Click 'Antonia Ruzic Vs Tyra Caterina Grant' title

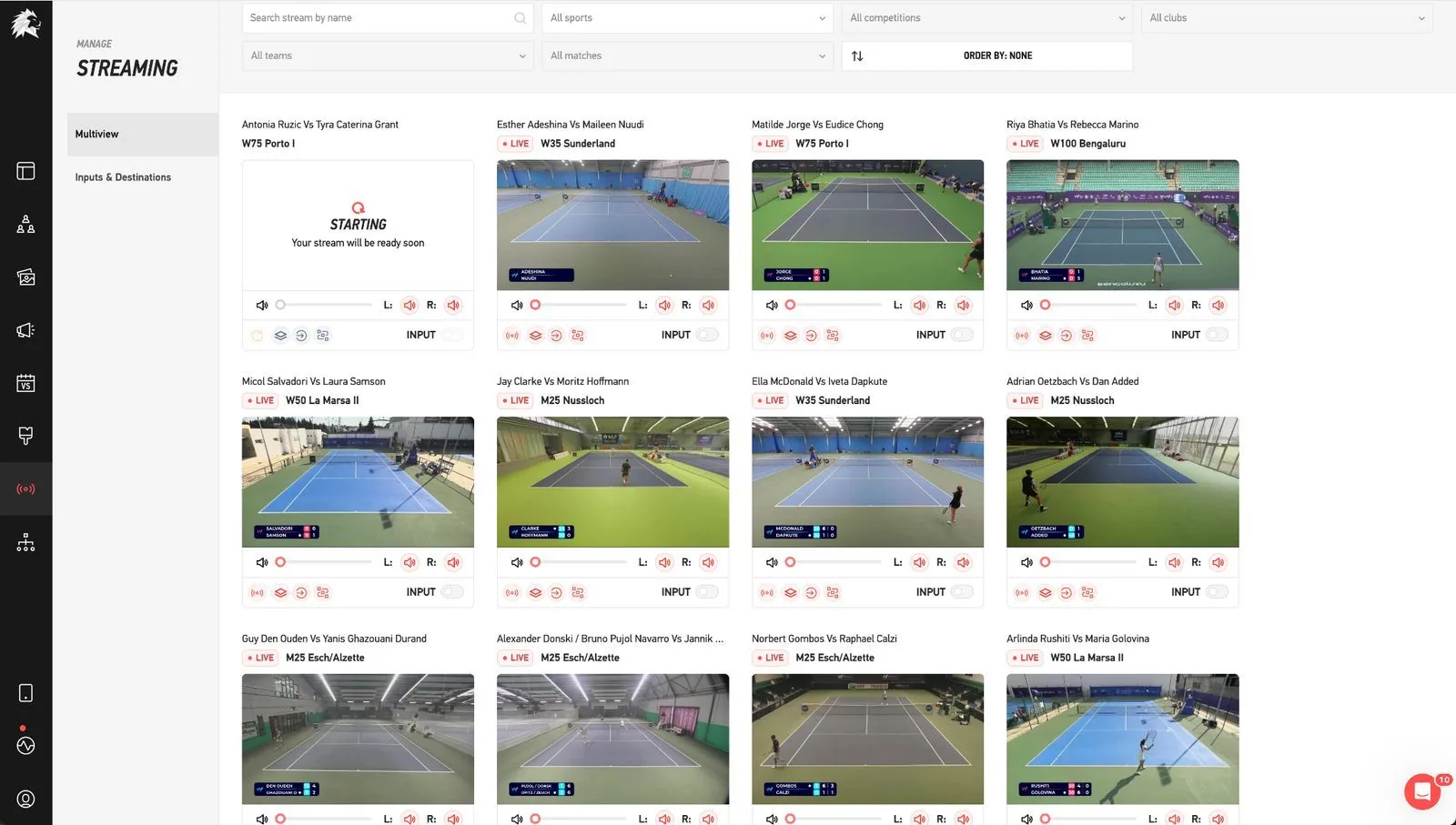click(x=320, y=125)
